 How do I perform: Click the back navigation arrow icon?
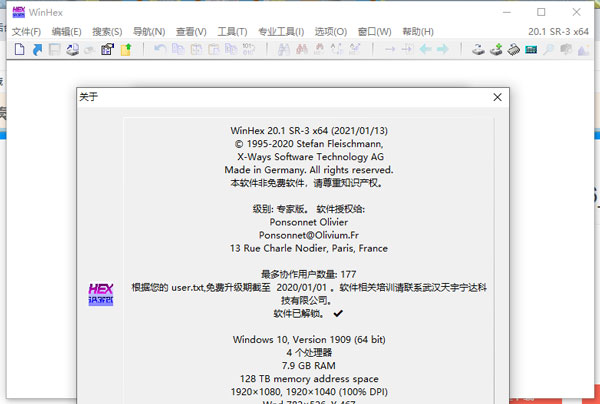[x=425, y=49]
